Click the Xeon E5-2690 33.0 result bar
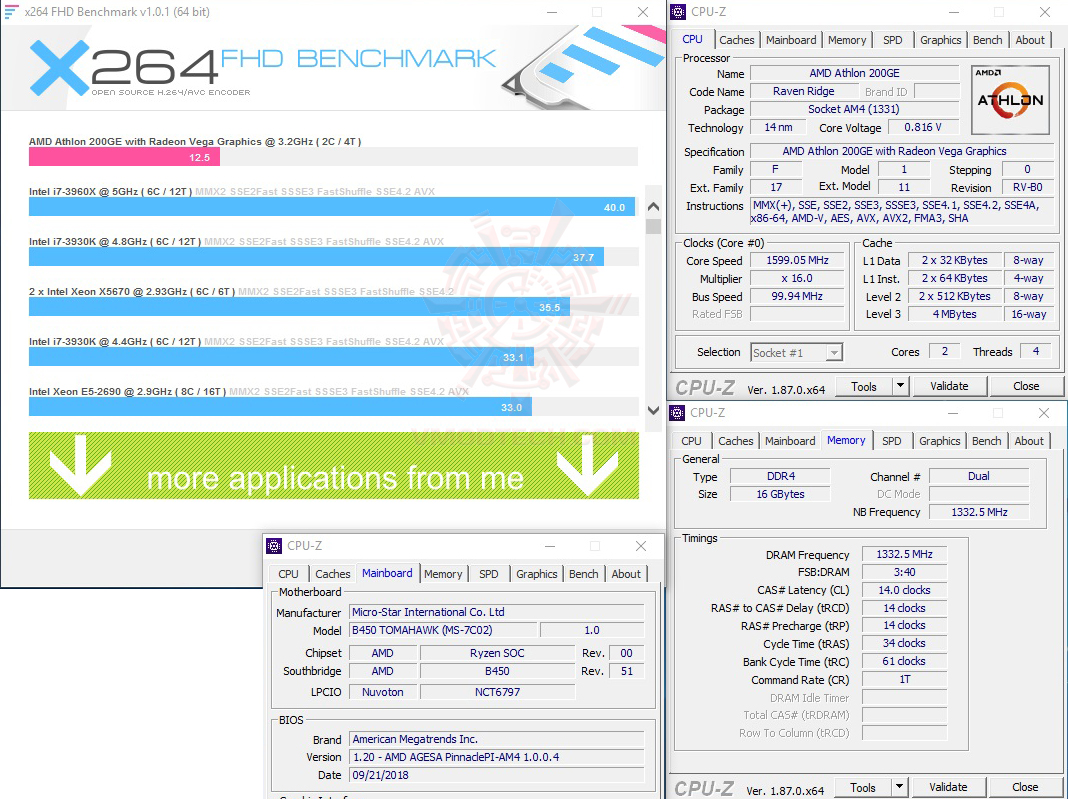 [280, 407]
